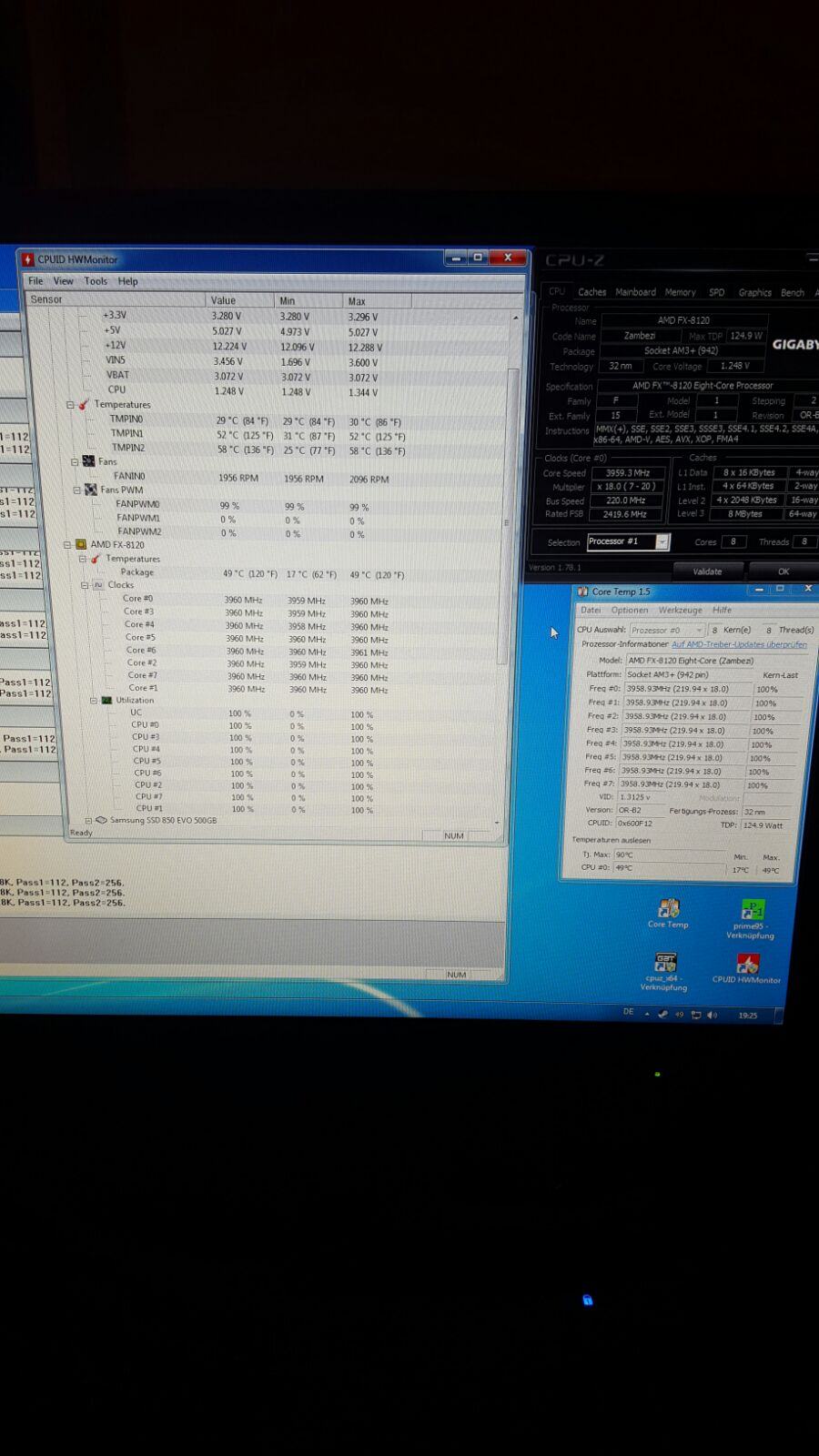Collapse the Temperatures node under AMD FX-8120
The image size is (819, 1456).
(x=83, y=559)
